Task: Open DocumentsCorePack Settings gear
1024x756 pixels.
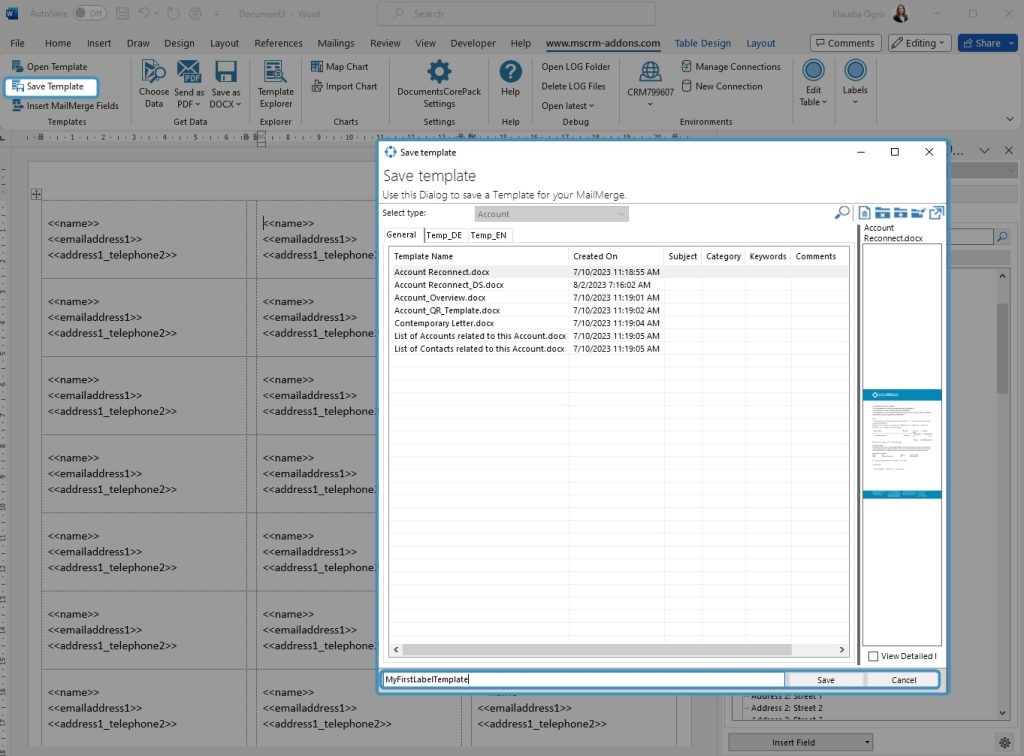Action: pos(439,84)
